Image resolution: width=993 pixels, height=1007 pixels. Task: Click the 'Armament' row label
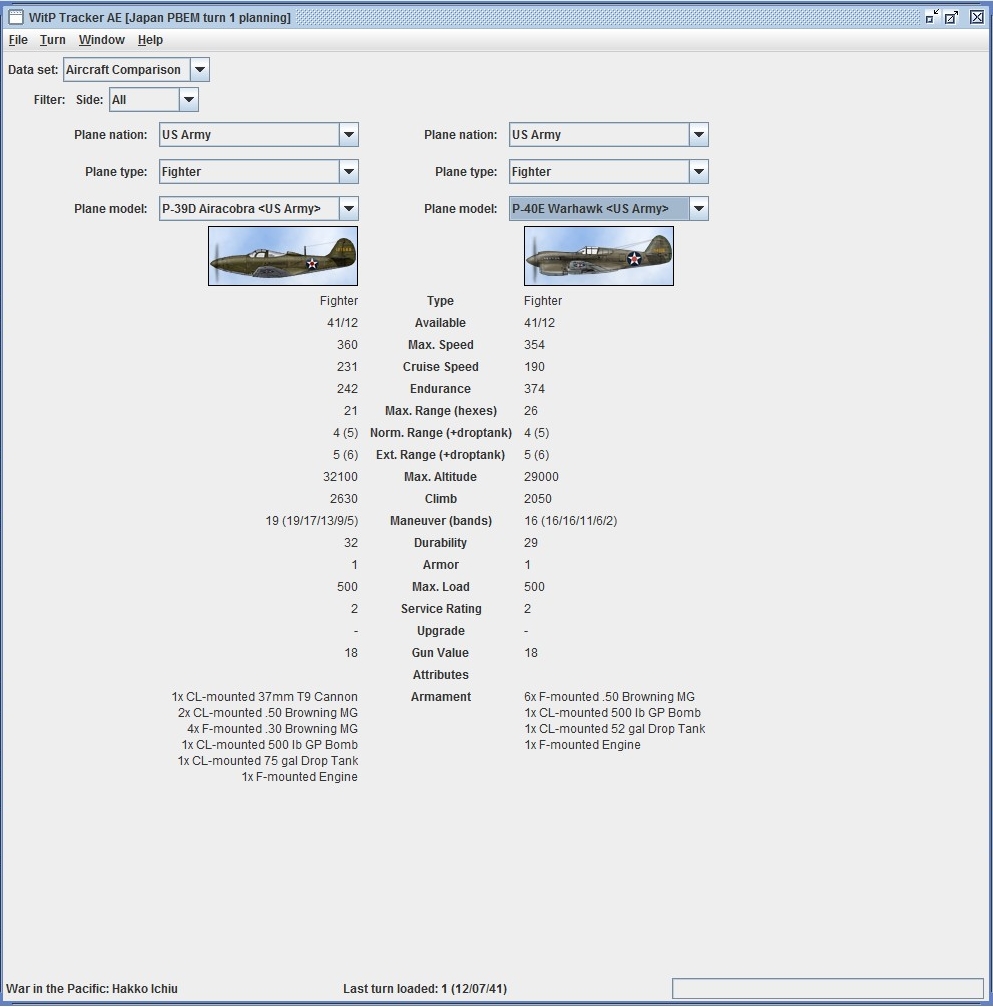coord(441,697)
